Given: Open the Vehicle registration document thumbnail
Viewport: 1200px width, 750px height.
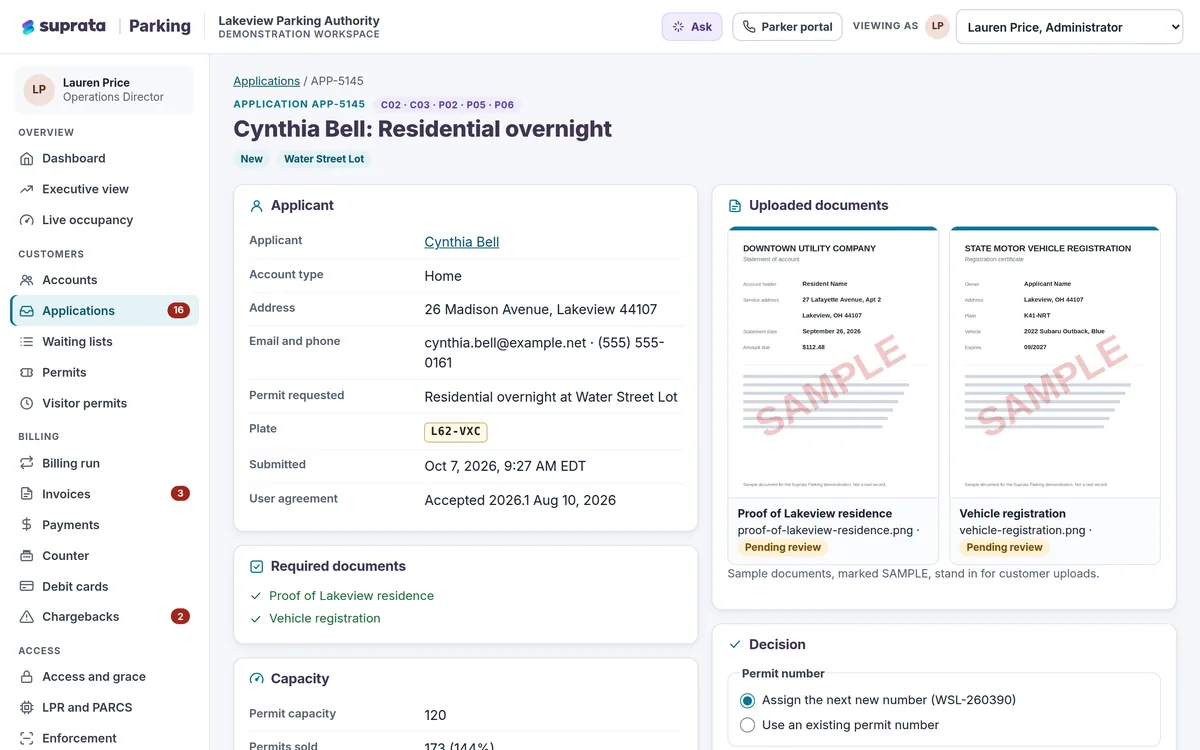Looking at the screenshot, I should click(x=1055, y=361).
